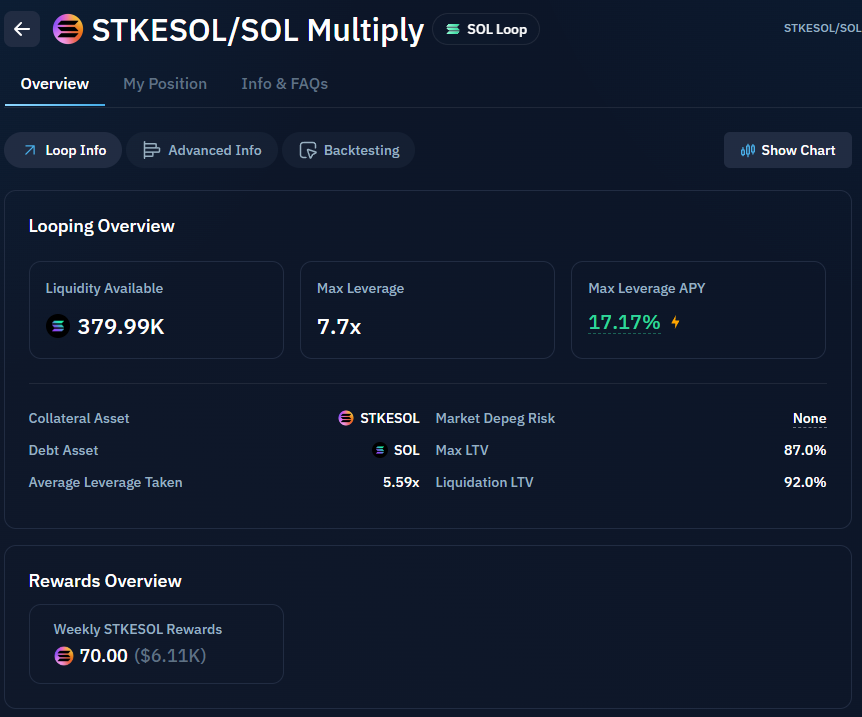Click the SOL Loop badge
This screenshot has width=862, height=717.
click(486, 29)
